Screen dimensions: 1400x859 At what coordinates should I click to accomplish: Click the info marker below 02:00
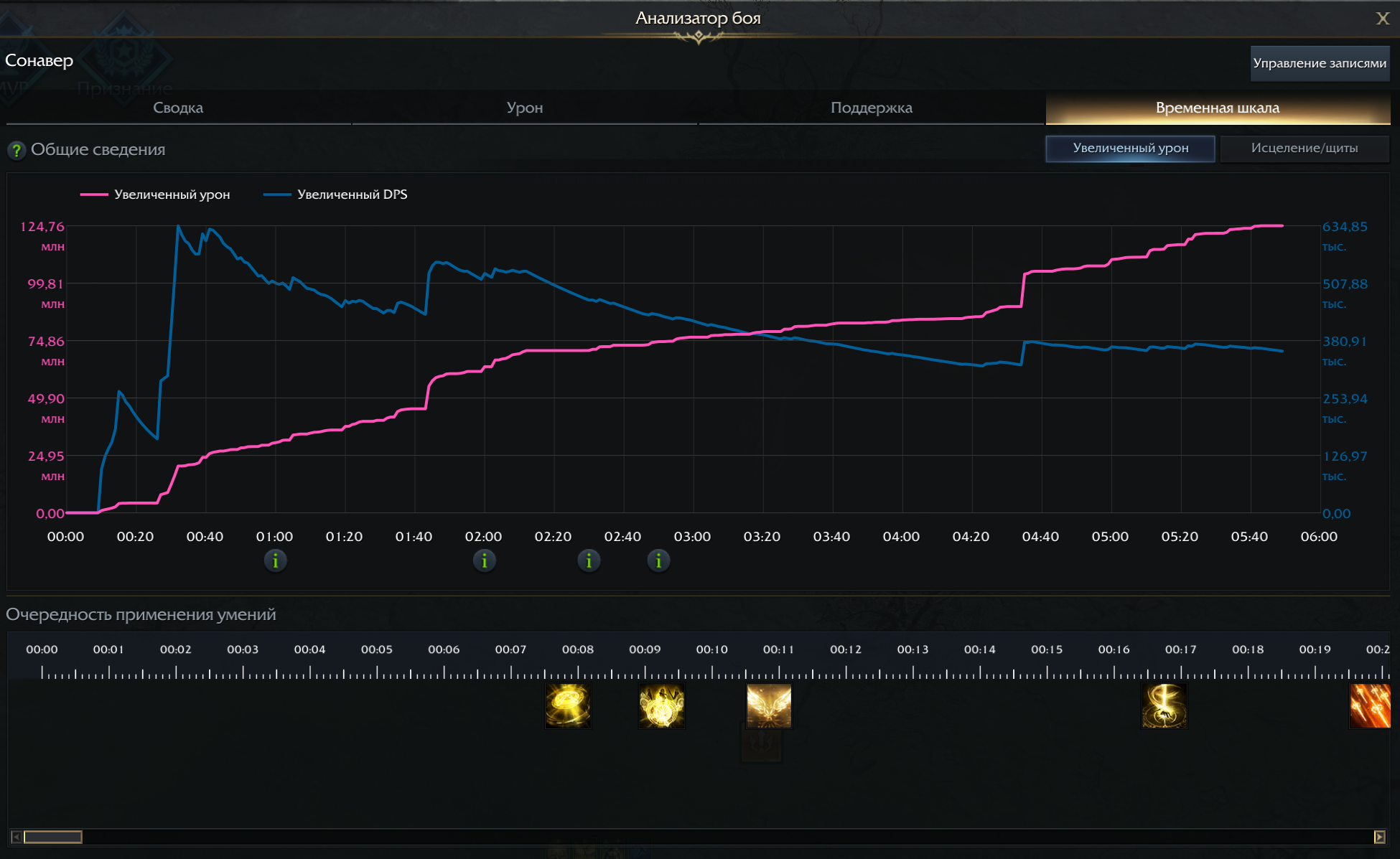coord(484,560)
